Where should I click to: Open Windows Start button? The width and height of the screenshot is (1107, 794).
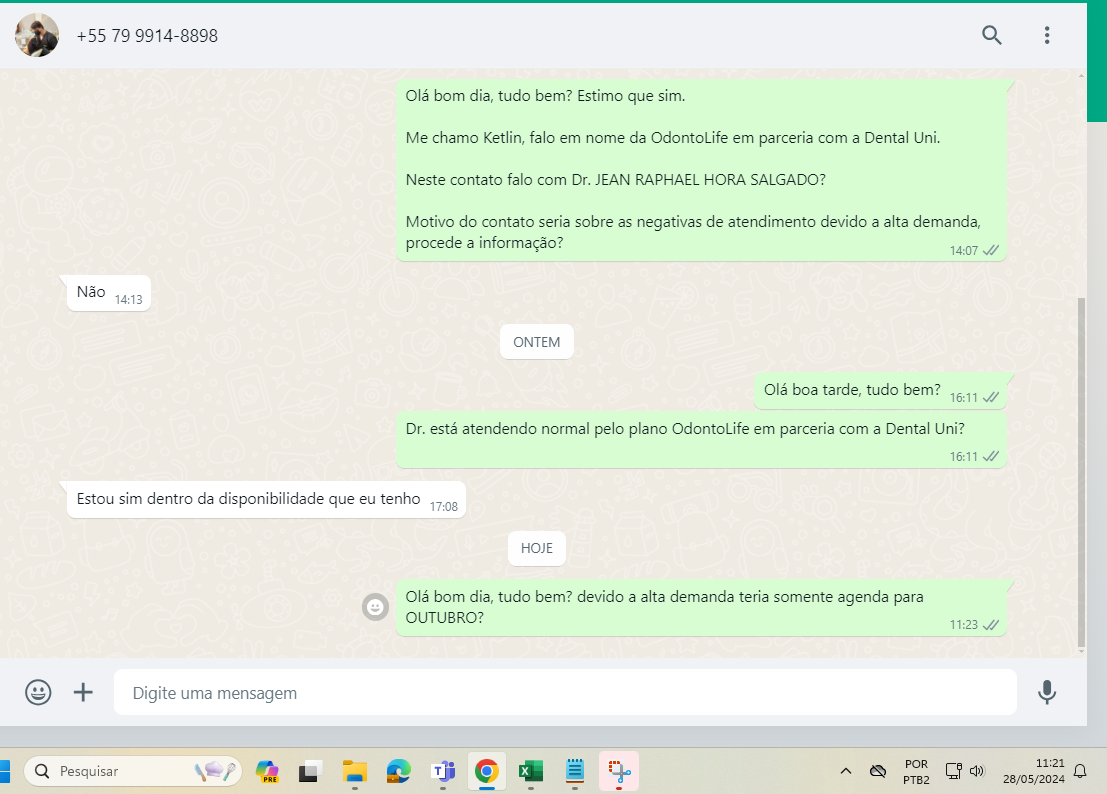coord(5,771)
